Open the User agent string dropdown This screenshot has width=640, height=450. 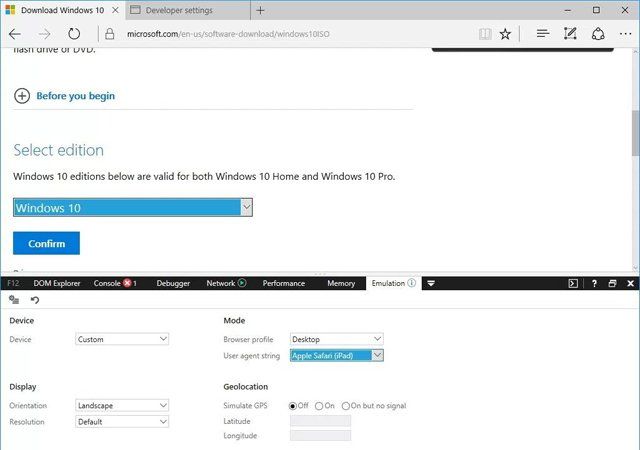coord(336,356)
